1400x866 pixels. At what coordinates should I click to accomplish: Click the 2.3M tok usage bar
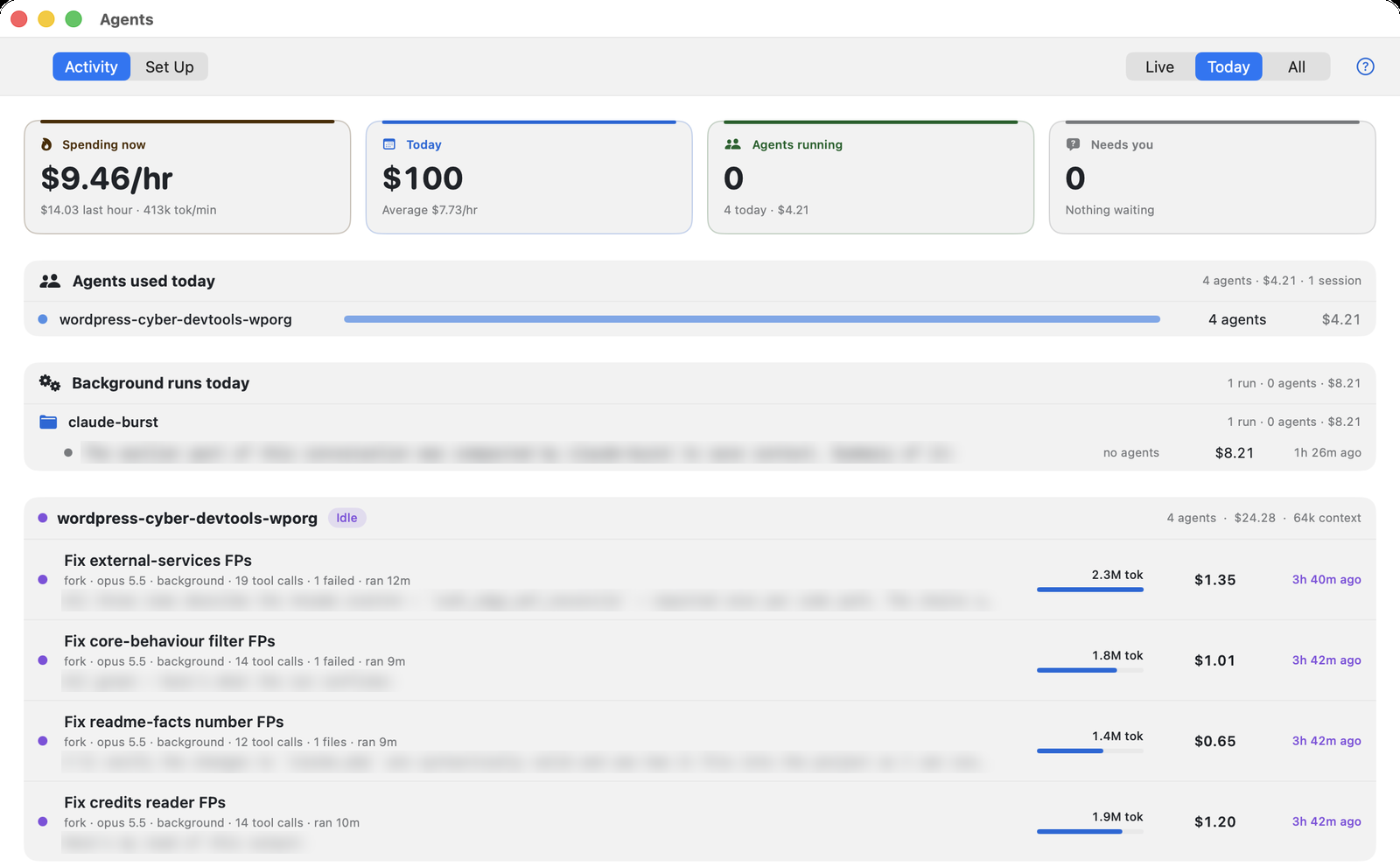pyautogui.click(x=1090, y=590)
